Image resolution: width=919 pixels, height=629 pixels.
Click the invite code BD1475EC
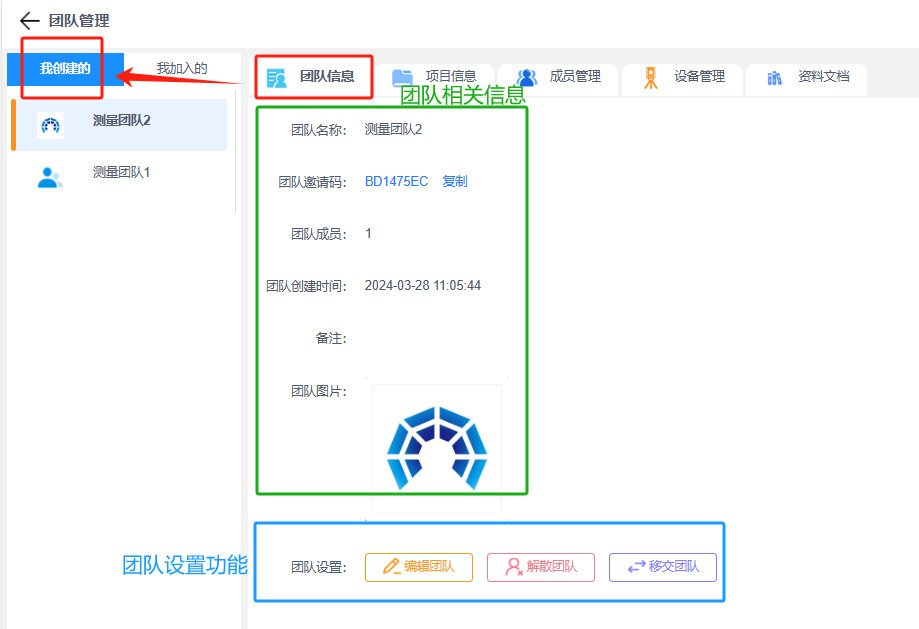pyautogui.click(x=396, y=182)
